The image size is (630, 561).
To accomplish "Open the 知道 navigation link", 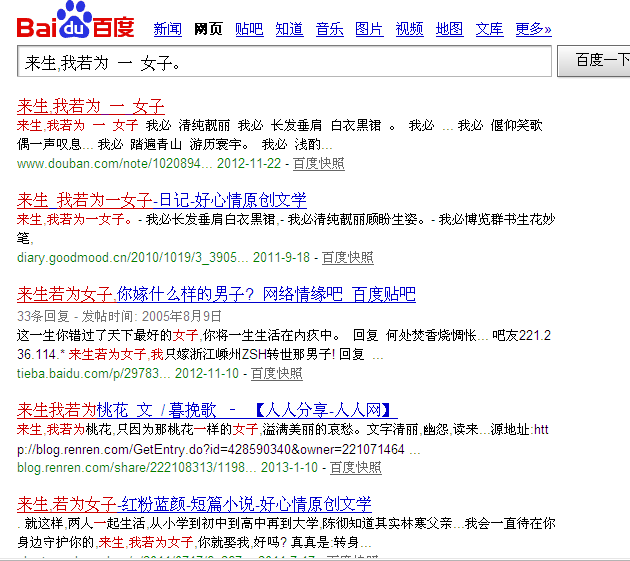I will tap(289, 29).
